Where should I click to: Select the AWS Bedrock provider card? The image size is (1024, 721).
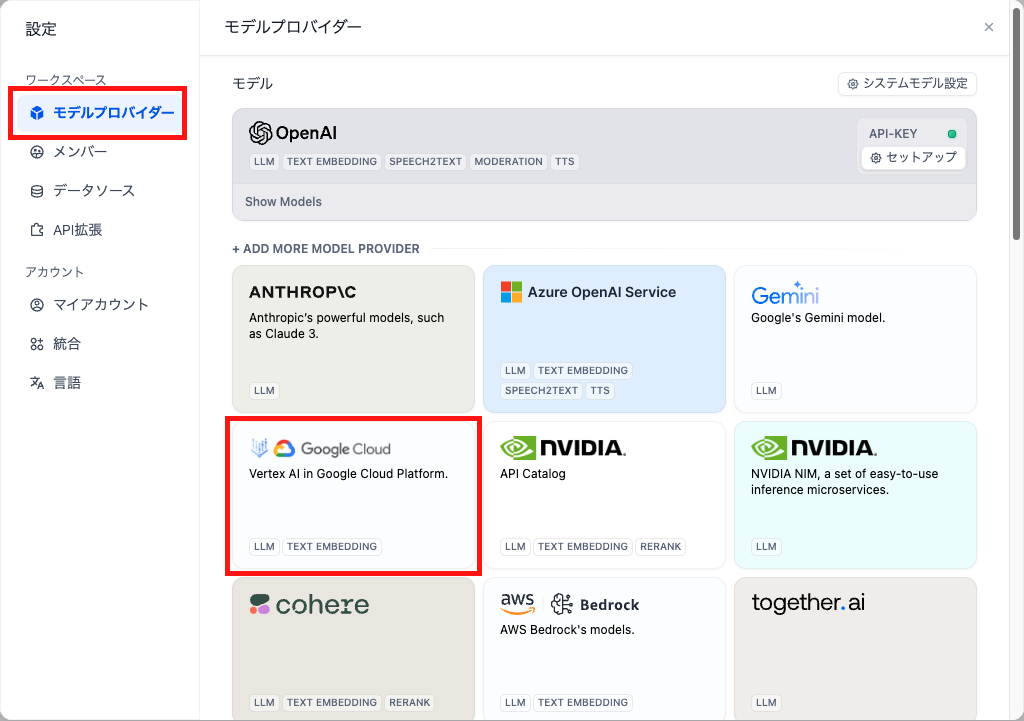pos(604,649)
